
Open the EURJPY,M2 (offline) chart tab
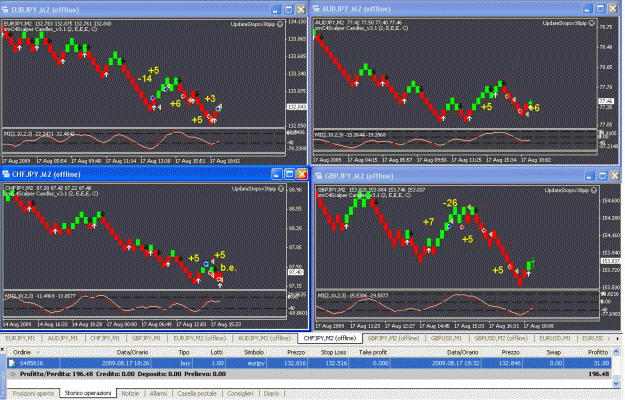(x=200, y=338)
